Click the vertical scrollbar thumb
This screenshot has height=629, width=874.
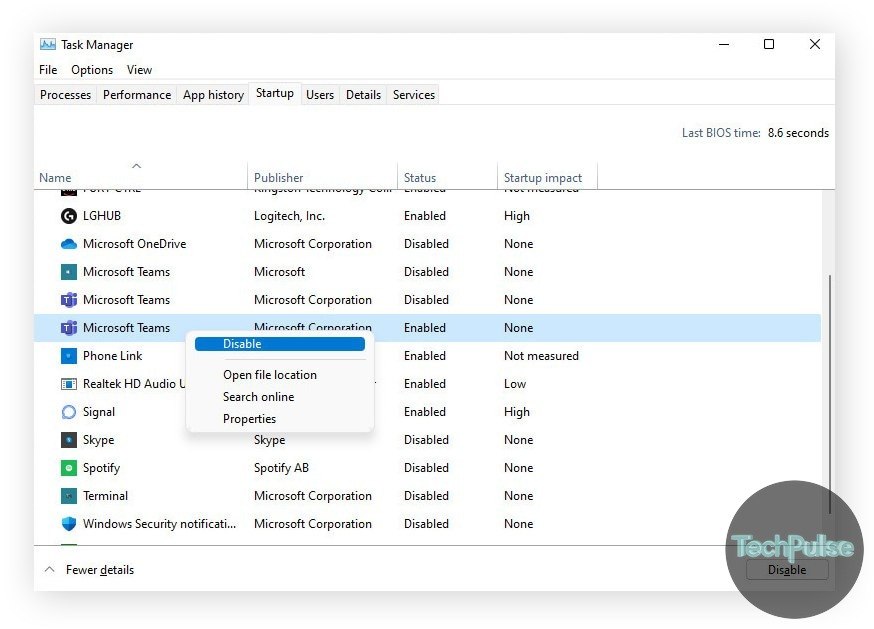(829, 394)
